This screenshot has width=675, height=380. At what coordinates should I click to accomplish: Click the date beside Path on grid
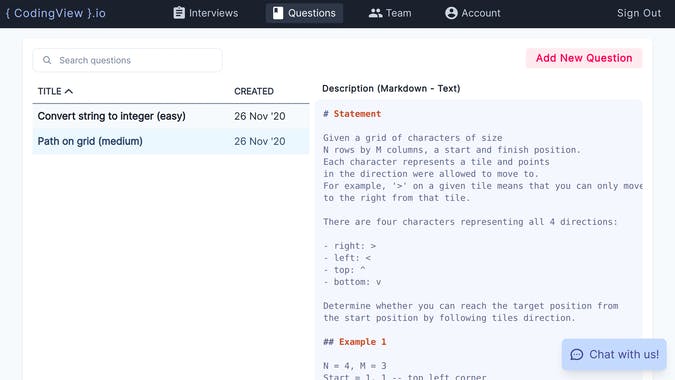(x=260, y=141)
